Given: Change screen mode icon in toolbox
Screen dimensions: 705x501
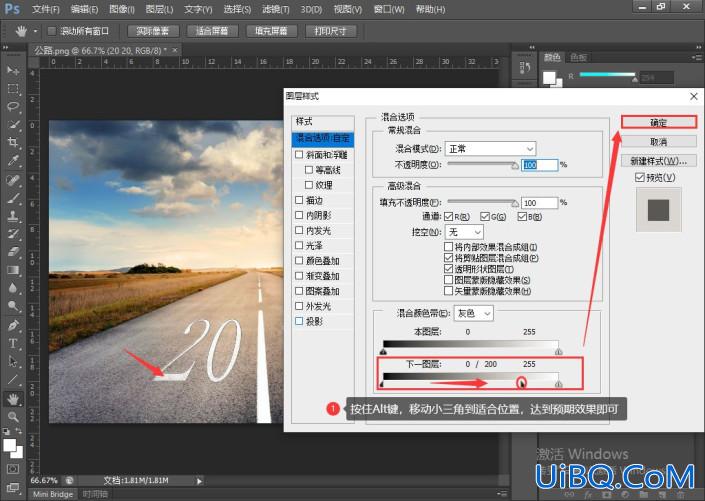Looking at the screenshot, I should point(13,488).
